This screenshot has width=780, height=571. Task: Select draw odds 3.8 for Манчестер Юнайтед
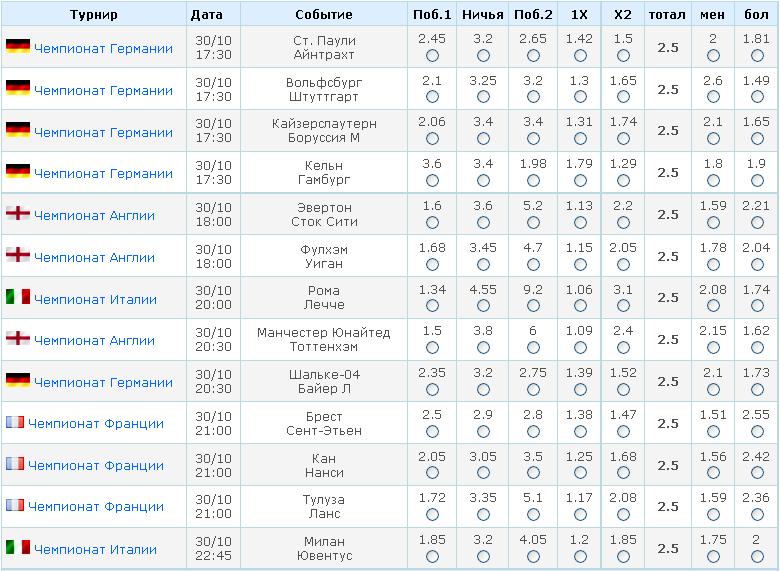pyautogui.click(x=483, y=348)
